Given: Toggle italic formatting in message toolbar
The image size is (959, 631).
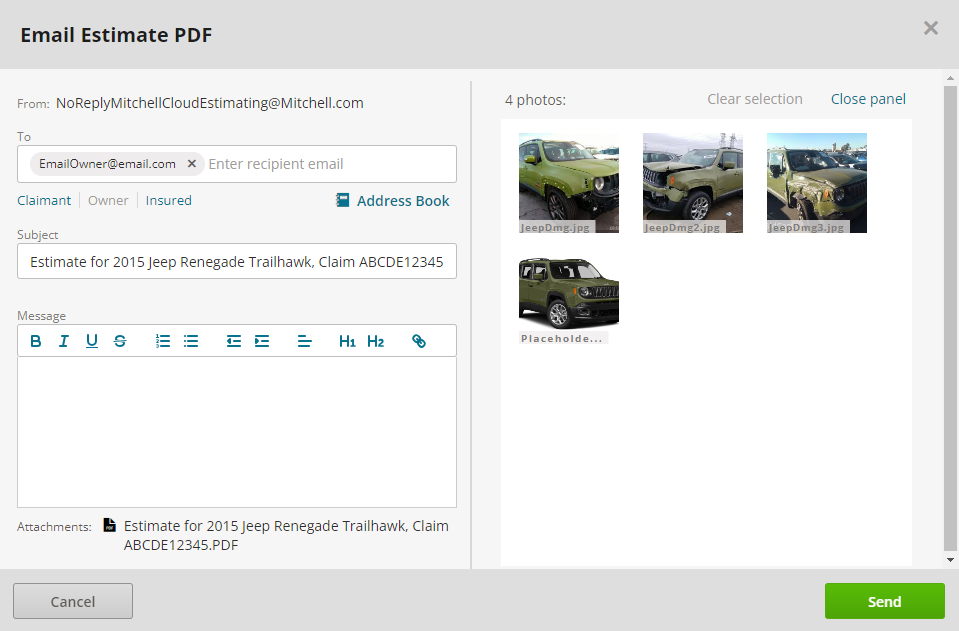Looking at the screenshot, I should pos(64,341).
